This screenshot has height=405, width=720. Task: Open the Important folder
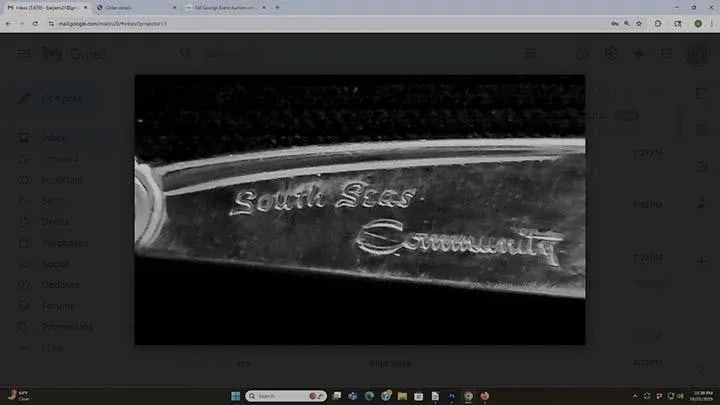coord(62,180)
